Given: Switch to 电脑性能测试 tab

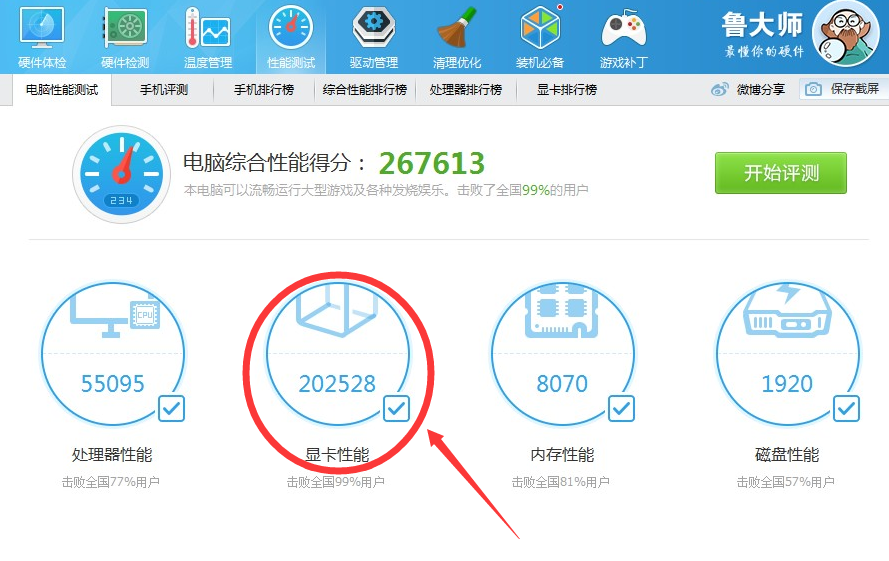Looking at the screenshot, I should [x=62, y=90].
